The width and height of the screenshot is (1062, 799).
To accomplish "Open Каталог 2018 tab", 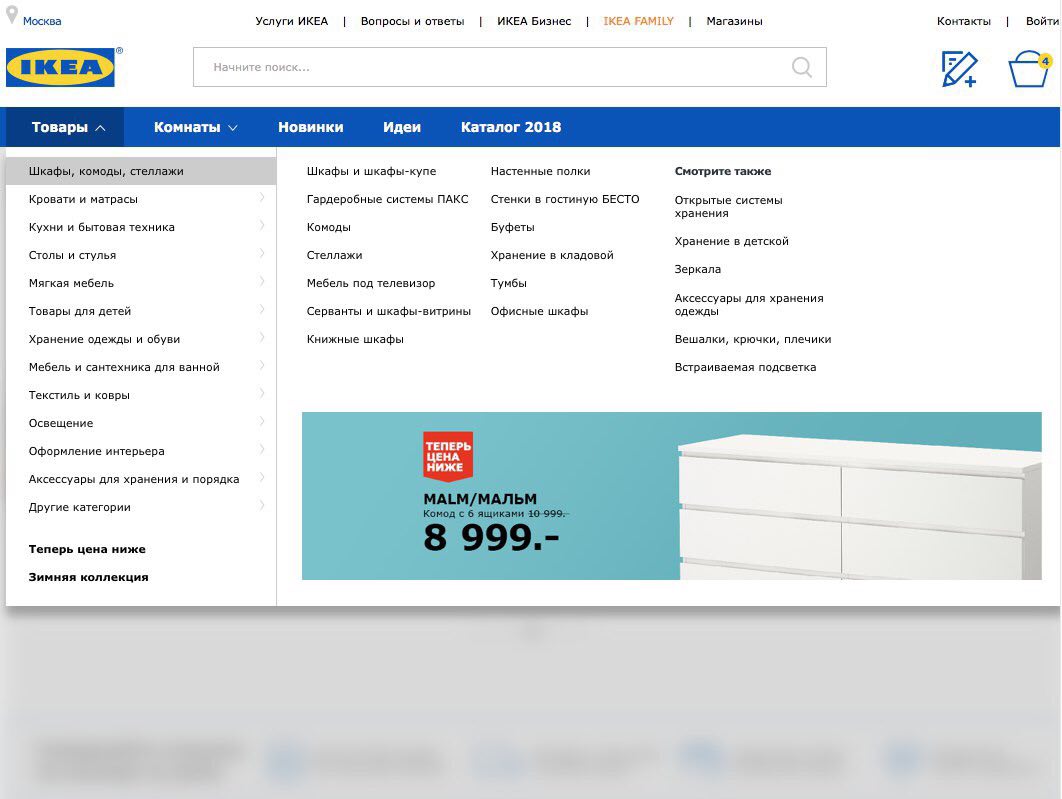I will pyautogui.click(x=511, y=127).
